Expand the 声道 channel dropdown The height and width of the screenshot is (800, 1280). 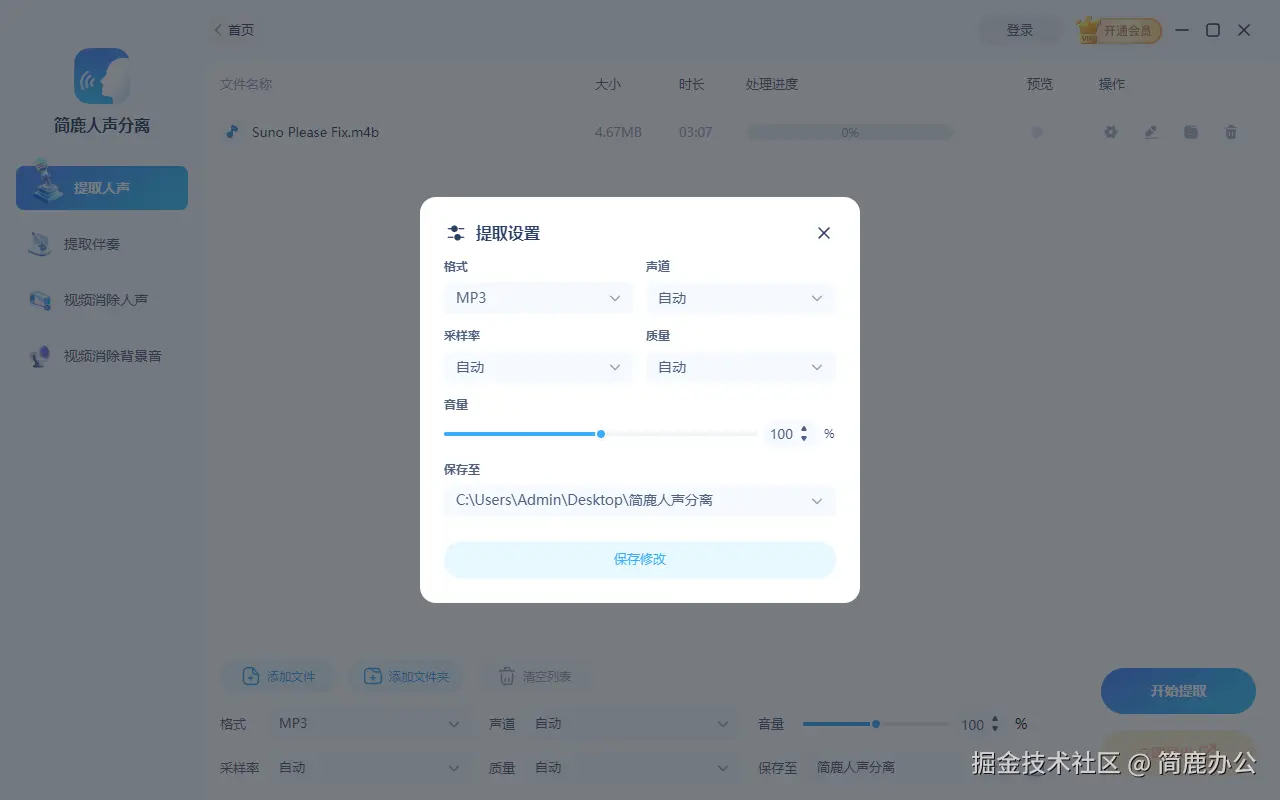pos(740,297)
